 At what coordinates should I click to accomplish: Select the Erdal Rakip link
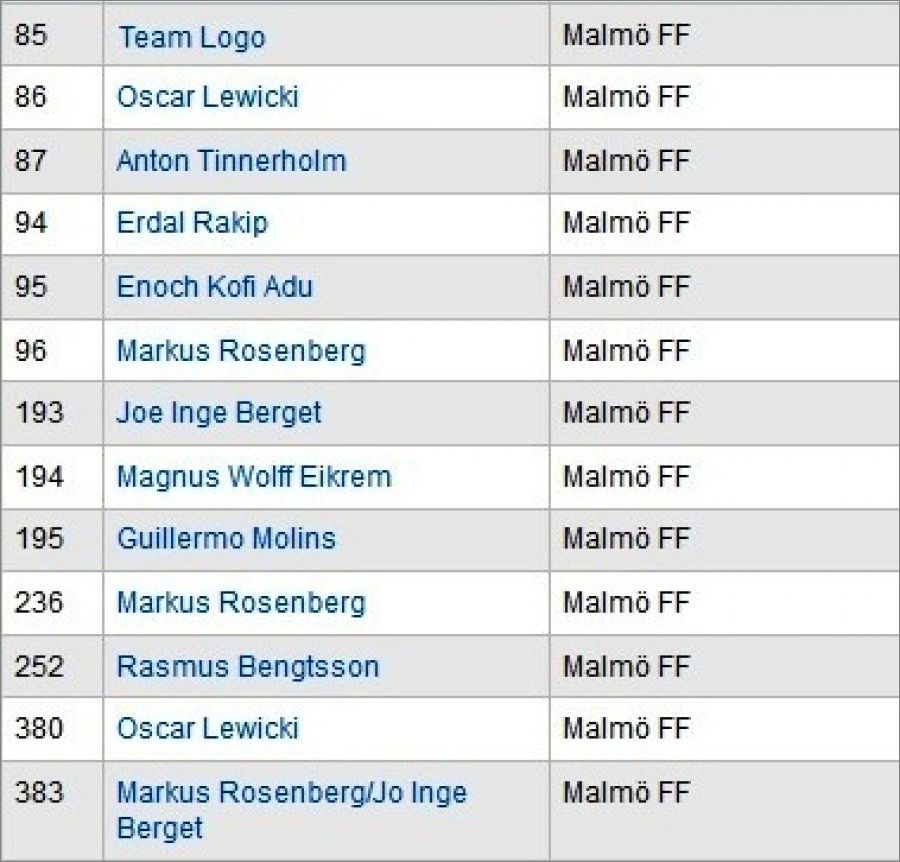192,223
